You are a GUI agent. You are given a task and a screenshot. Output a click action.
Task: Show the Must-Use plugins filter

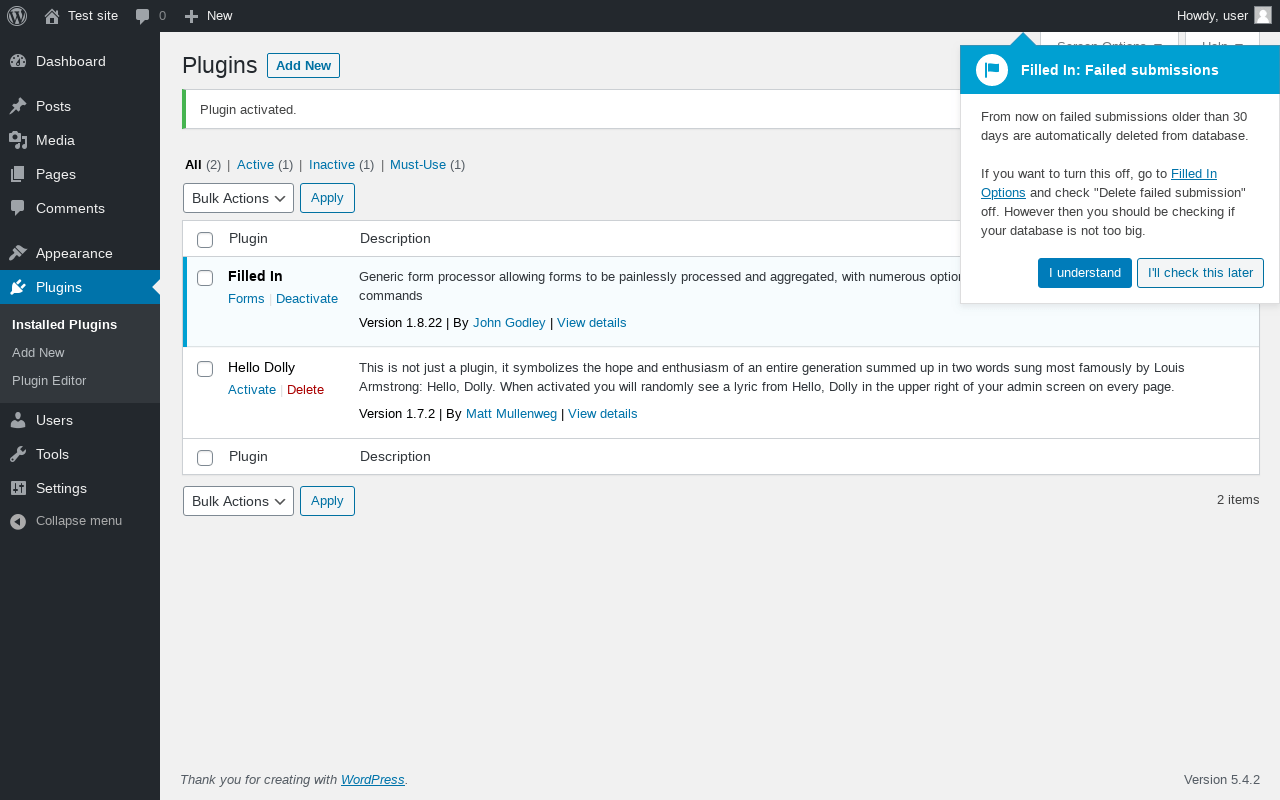click(418, 164)
